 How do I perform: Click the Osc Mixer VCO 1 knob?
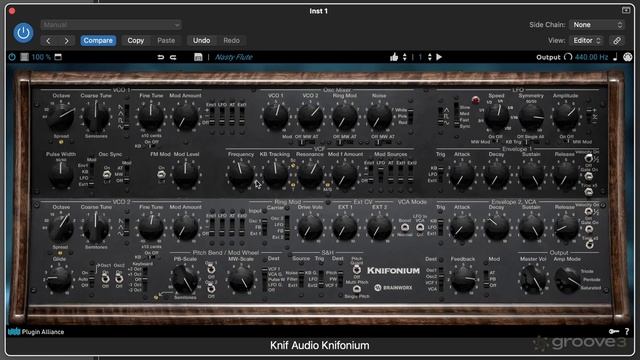[x=276, y=116]
